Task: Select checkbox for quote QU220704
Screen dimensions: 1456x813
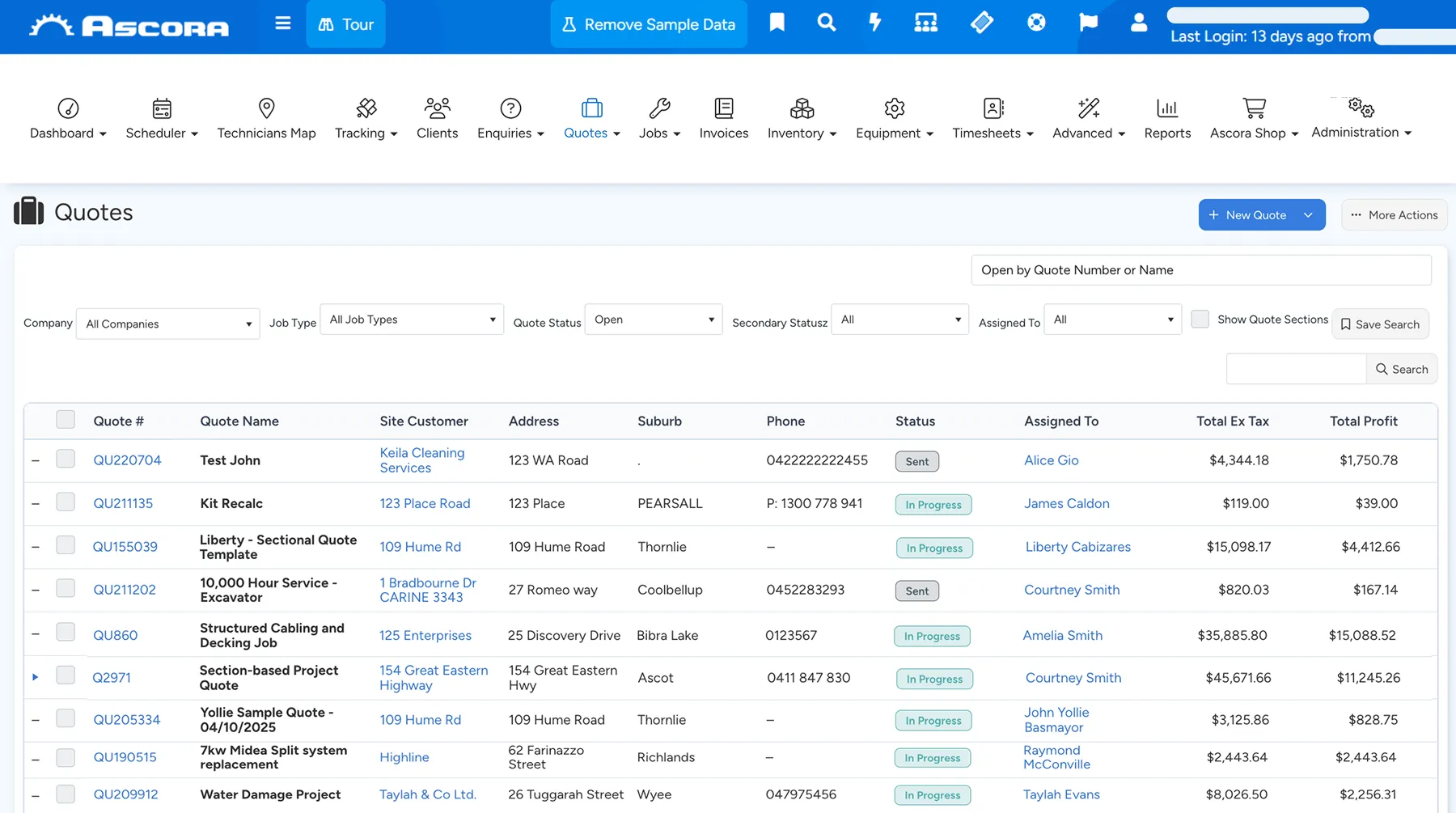Action: pyautogui.click(x=66, y=459)
